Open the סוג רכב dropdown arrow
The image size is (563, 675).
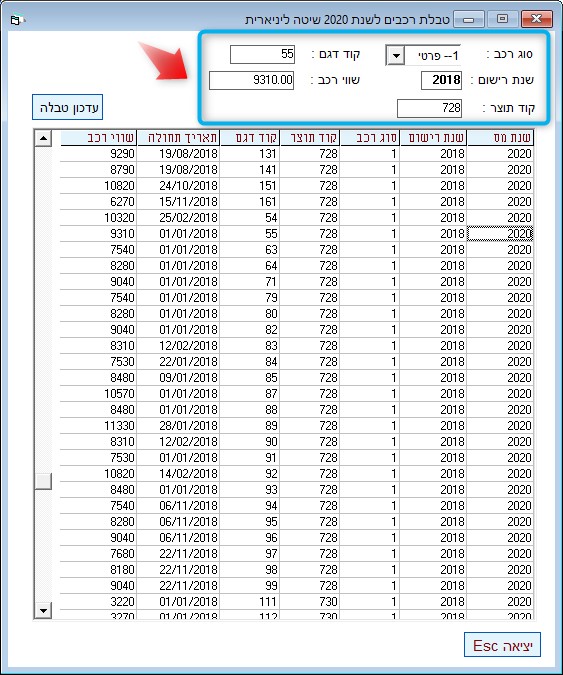click(x=396, y=56)
